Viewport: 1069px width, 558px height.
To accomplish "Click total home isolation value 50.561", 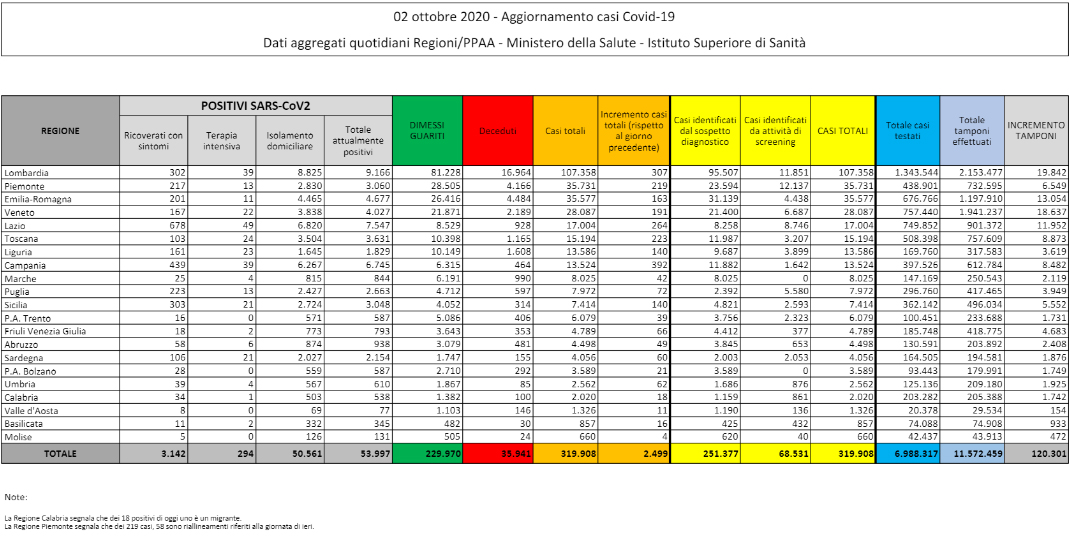I will [x=306, y=454].
